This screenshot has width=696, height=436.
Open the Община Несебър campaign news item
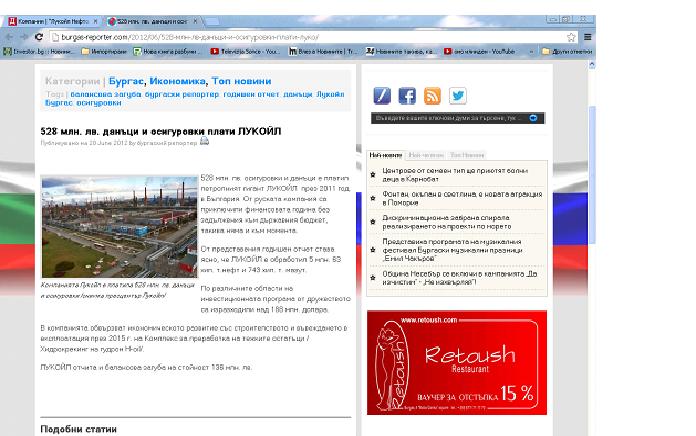[x=460, y=278]
